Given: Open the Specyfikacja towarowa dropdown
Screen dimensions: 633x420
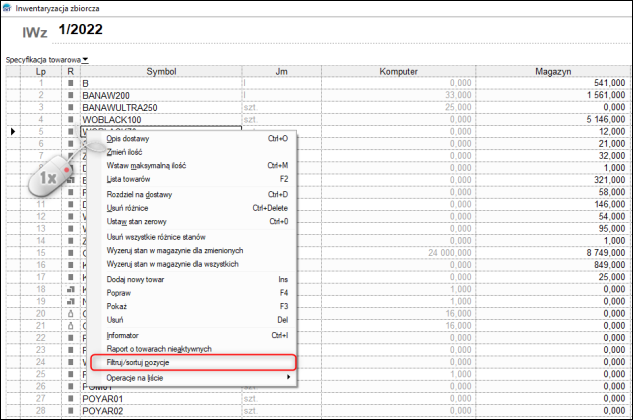Looking at the screenshot, I should pyautogui.click(x=86, y=61).
